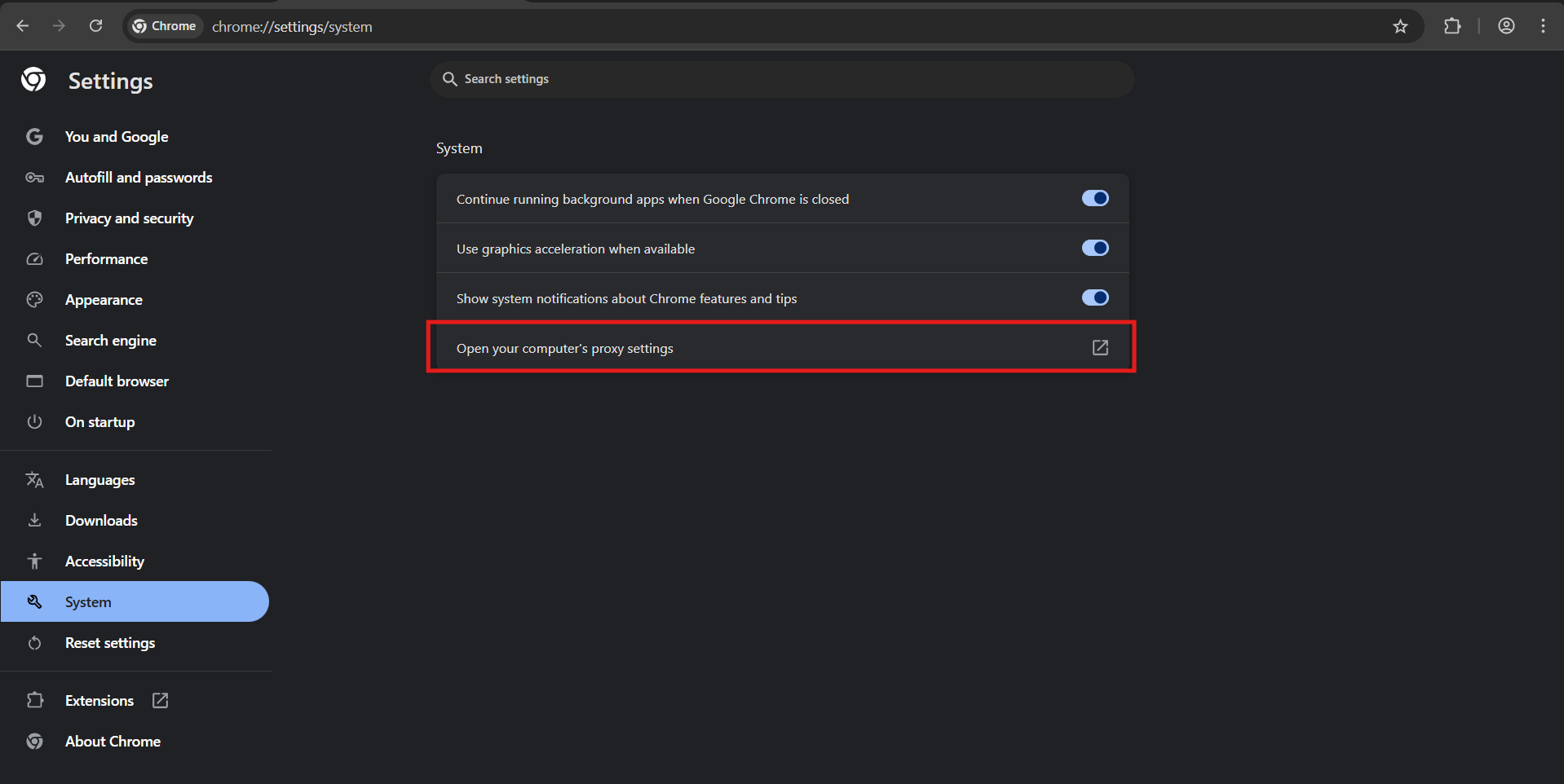Click the Chrome icon beside About Chrome
The image size is (1564, 784).
point(34,741)
